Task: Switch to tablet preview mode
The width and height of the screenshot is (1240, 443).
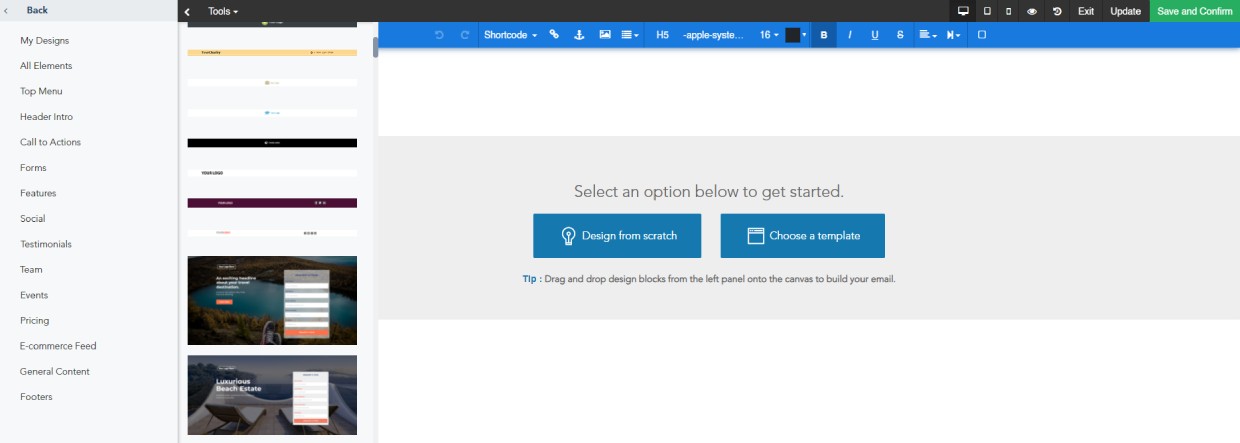Action: click(x=987, y=11)
